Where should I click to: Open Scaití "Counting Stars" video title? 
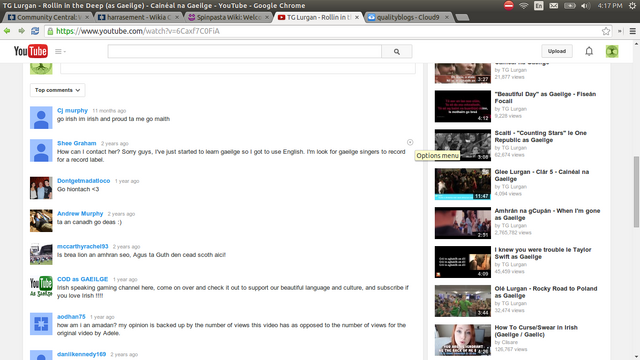click(x=541, y=136)
